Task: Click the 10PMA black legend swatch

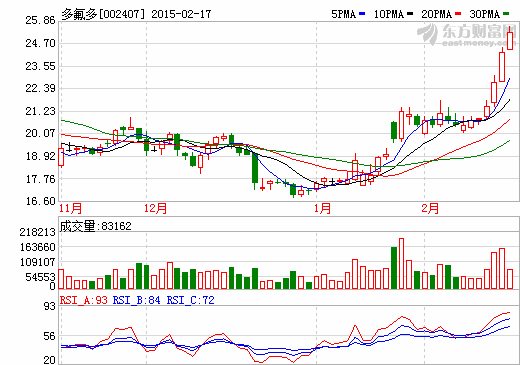Action: pos(410,14)
